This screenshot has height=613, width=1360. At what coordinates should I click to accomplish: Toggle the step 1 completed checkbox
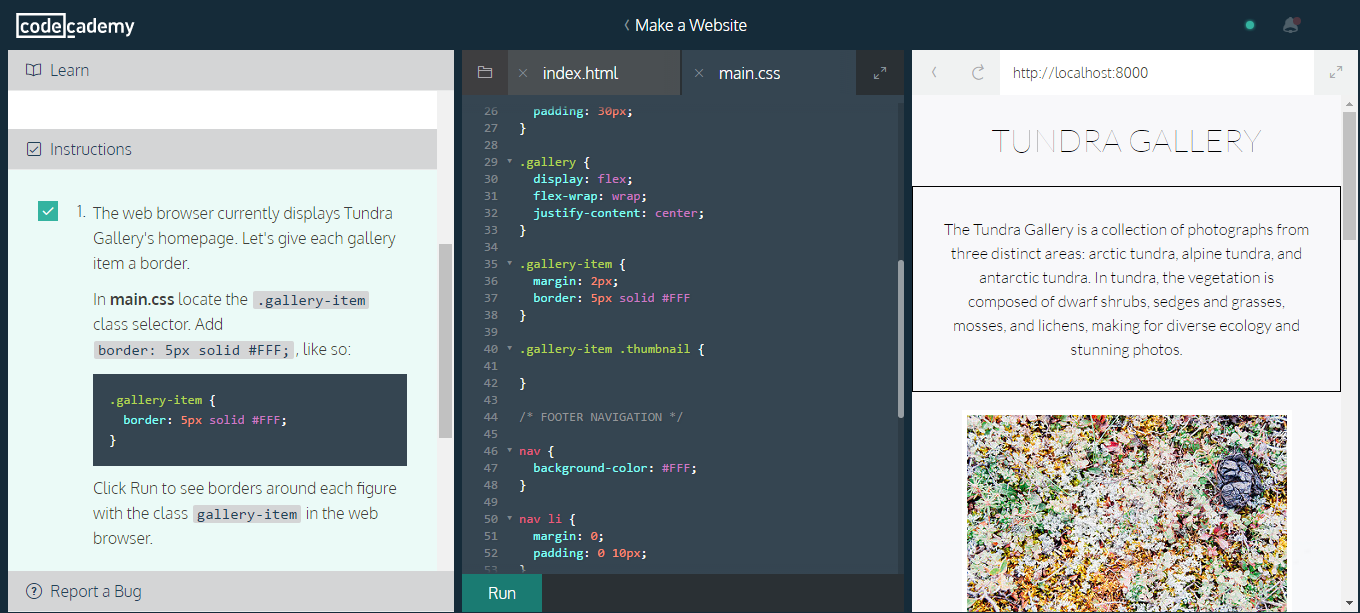(x=48, y=211)
